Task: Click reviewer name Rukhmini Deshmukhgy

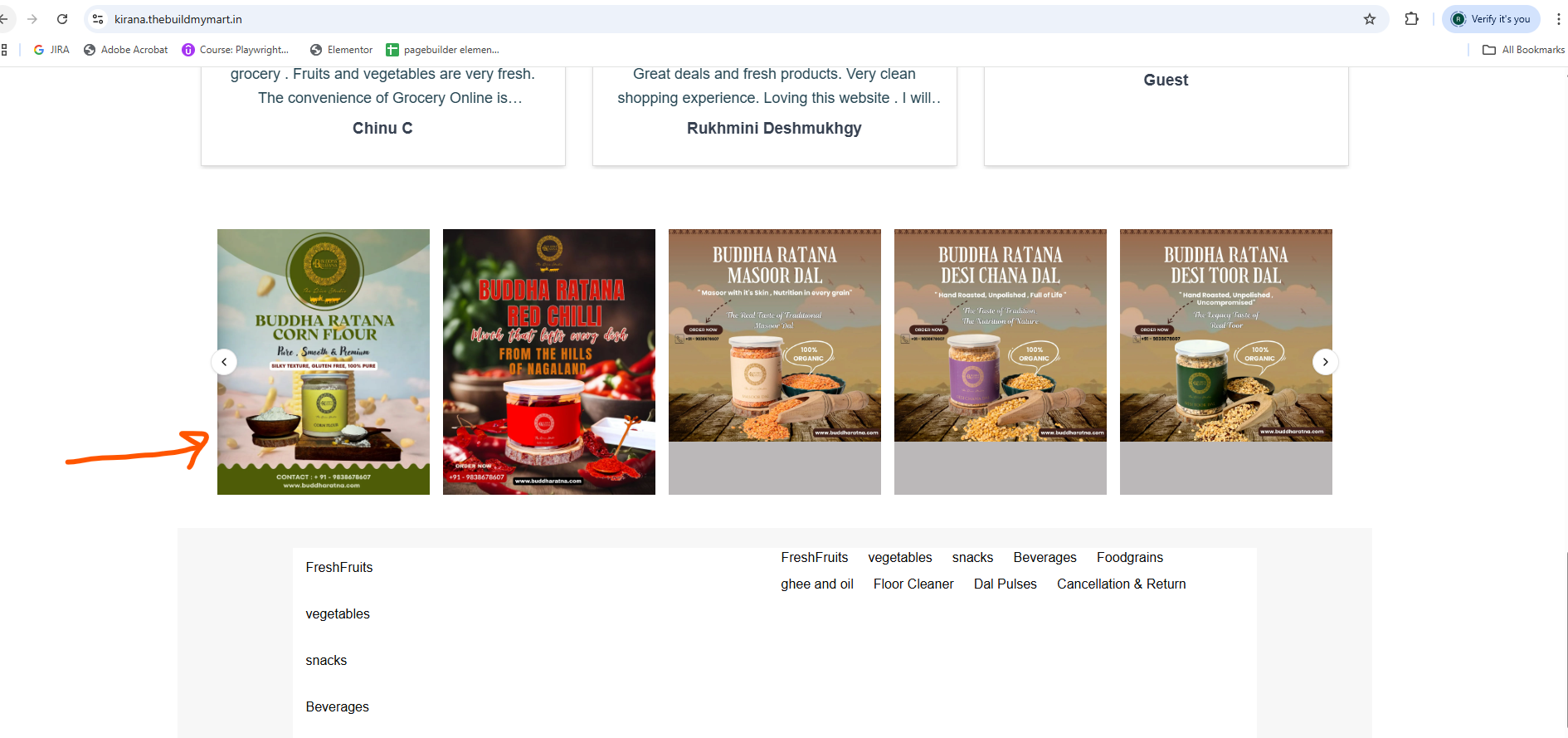Action: [774, 128]
